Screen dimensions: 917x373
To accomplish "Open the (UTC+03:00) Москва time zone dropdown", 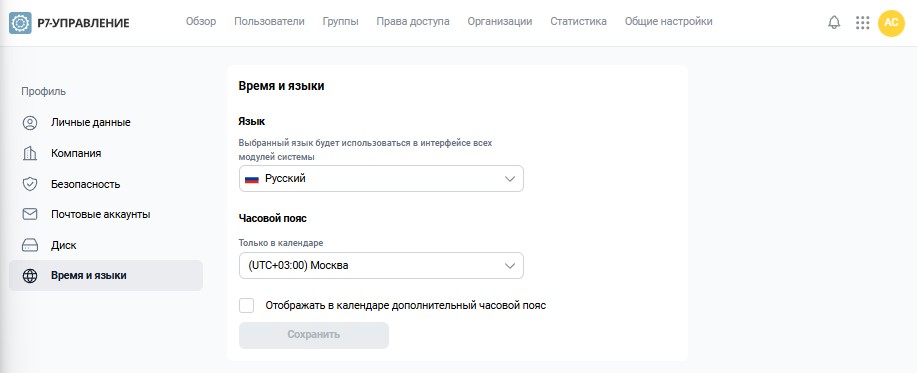I will point(381,265).
